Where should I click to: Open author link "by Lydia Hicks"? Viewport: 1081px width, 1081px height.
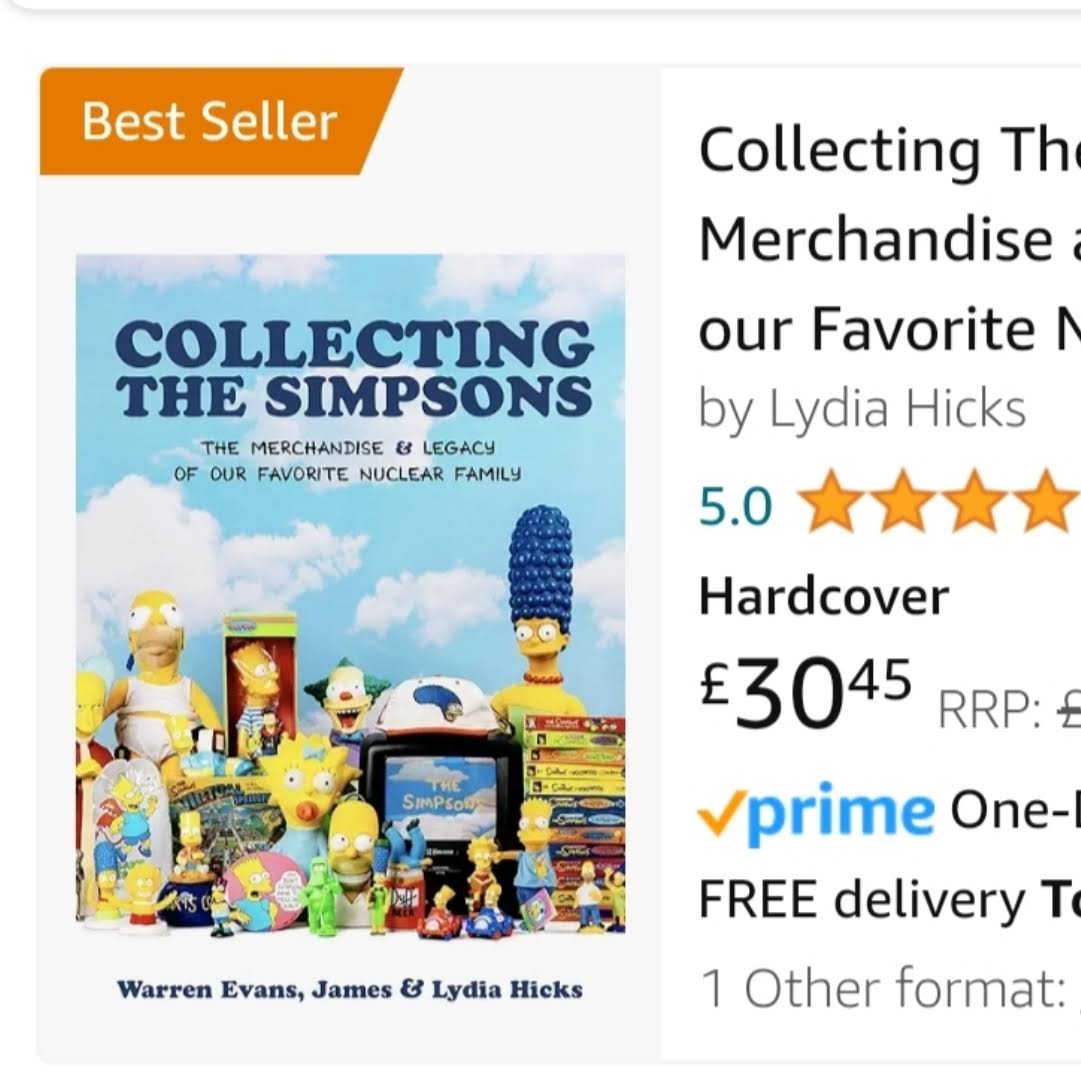tap(862, 409)
